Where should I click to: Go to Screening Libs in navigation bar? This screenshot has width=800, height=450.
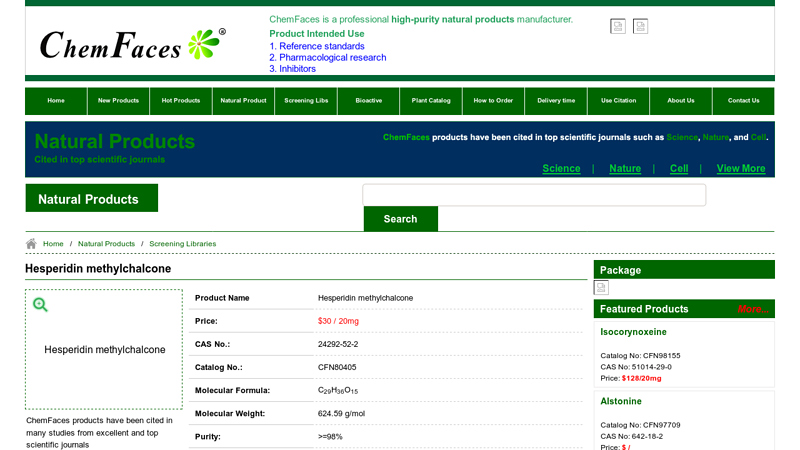pos(306,101)
